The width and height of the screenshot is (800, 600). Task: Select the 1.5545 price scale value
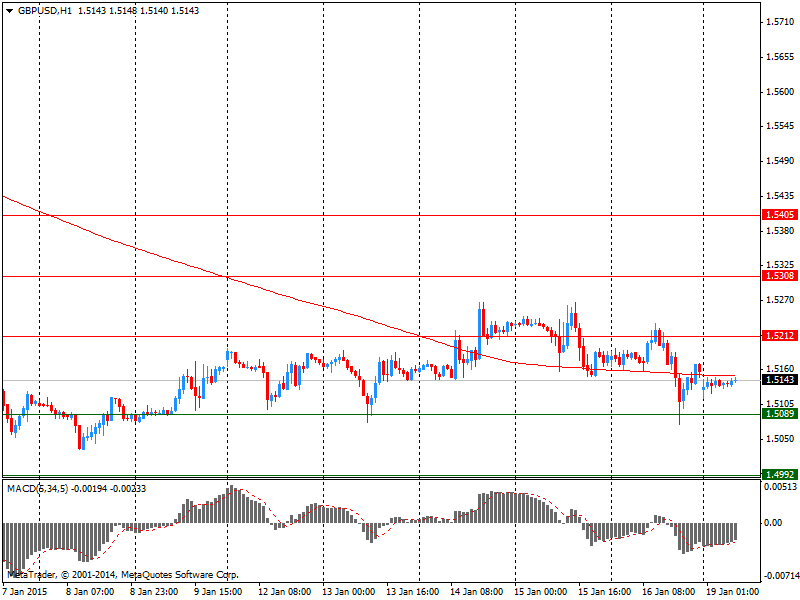click(781, 126)
